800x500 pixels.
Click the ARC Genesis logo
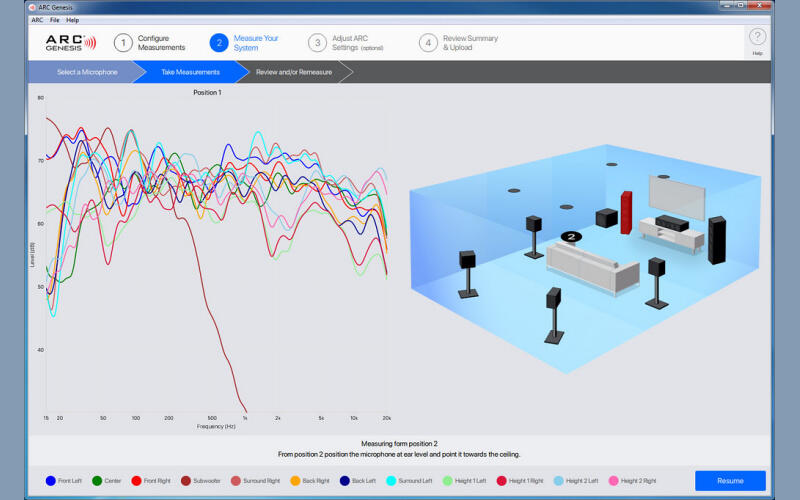[70, 43]
